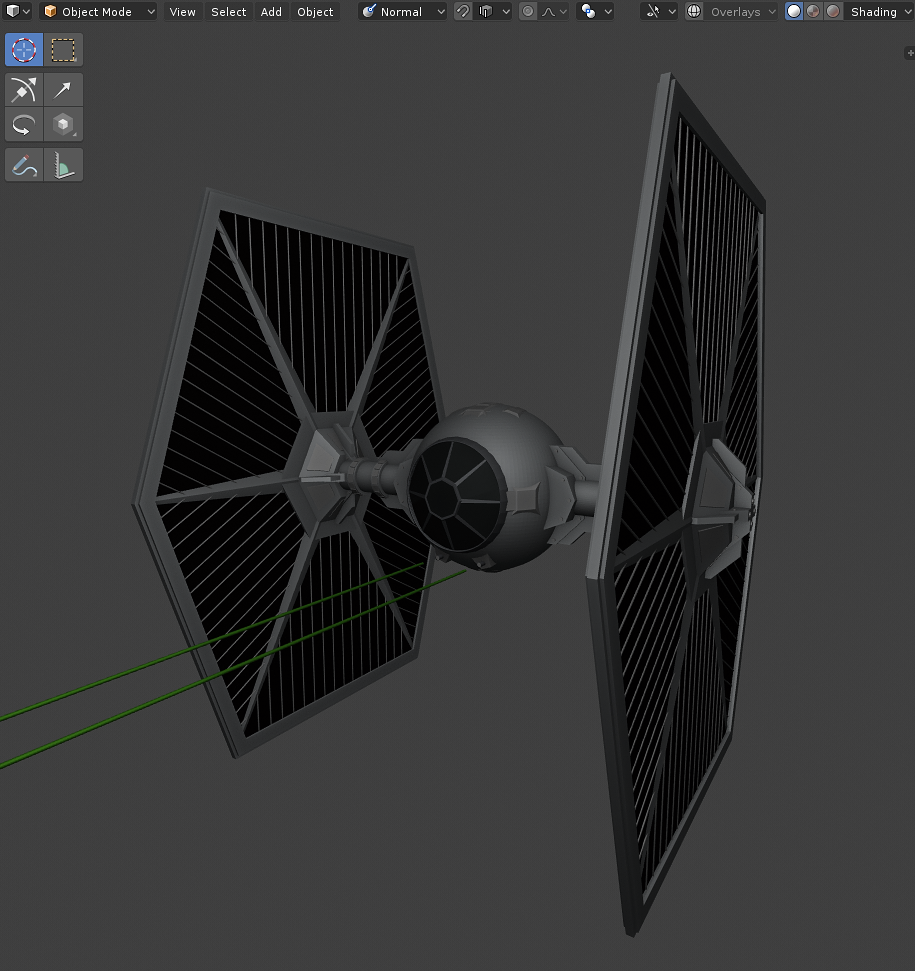The width and height of the screenshot is (915, 971).
Task: Choose the Transform tool in toolbar
Action: pos(24,90)
